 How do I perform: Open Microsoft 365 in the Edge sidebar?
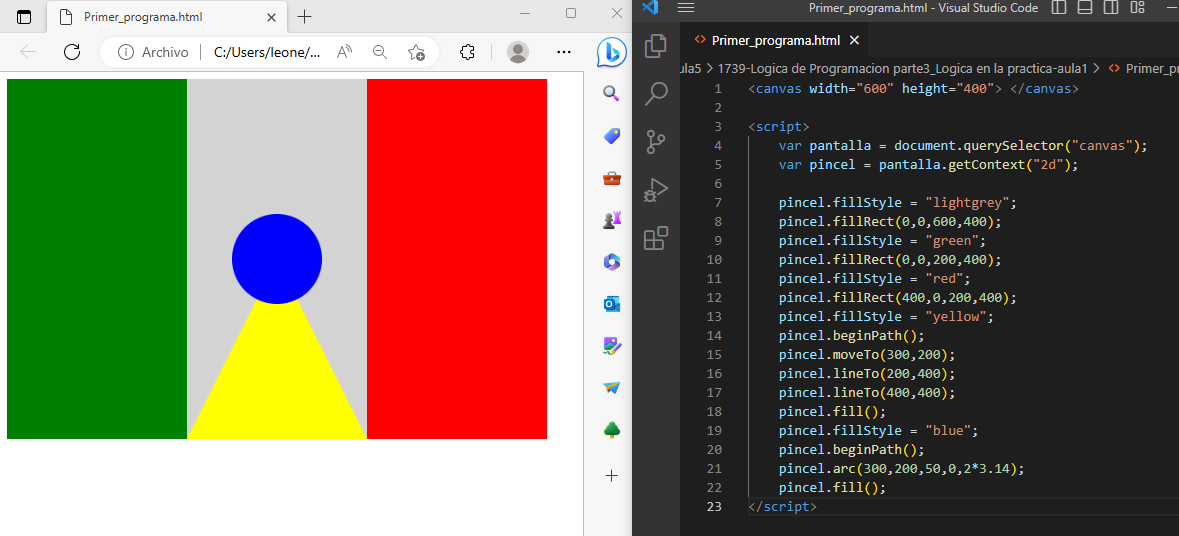611,262
